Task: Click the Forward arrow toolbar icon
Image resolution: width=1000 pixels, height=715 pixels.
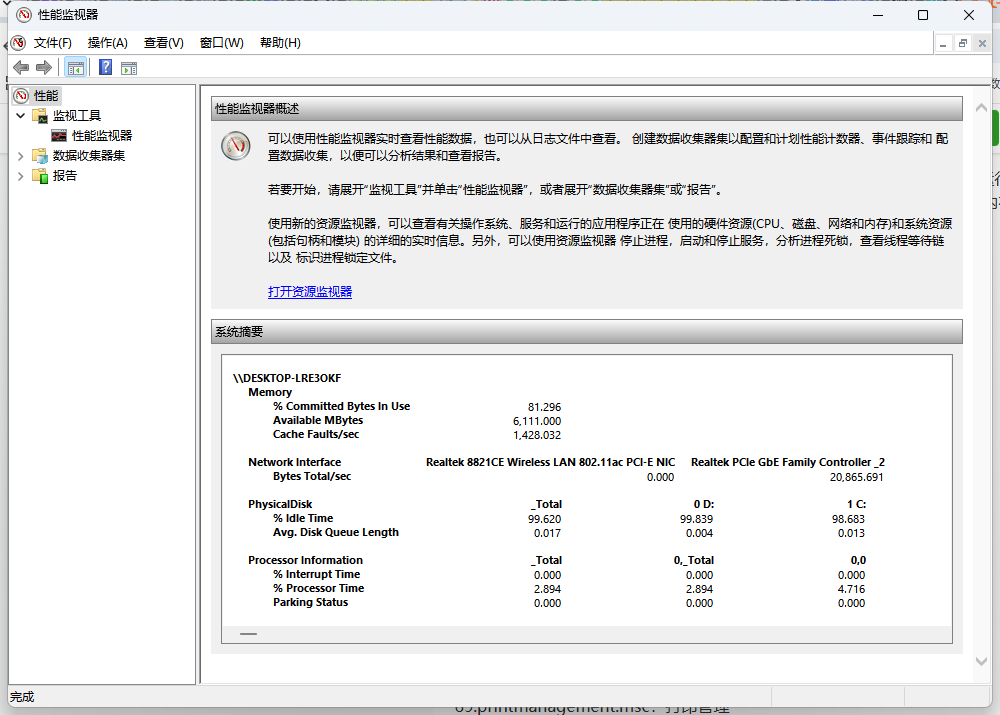Action: coord(44,68)
